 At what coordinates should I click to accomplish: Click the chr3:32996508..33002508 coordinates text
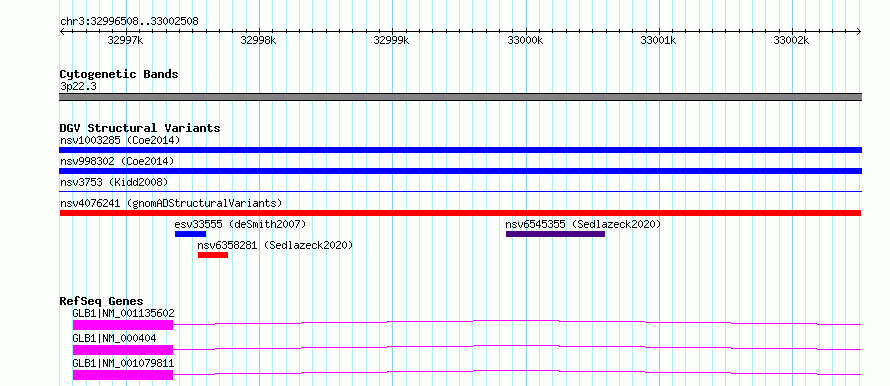[x=129, y=22]
